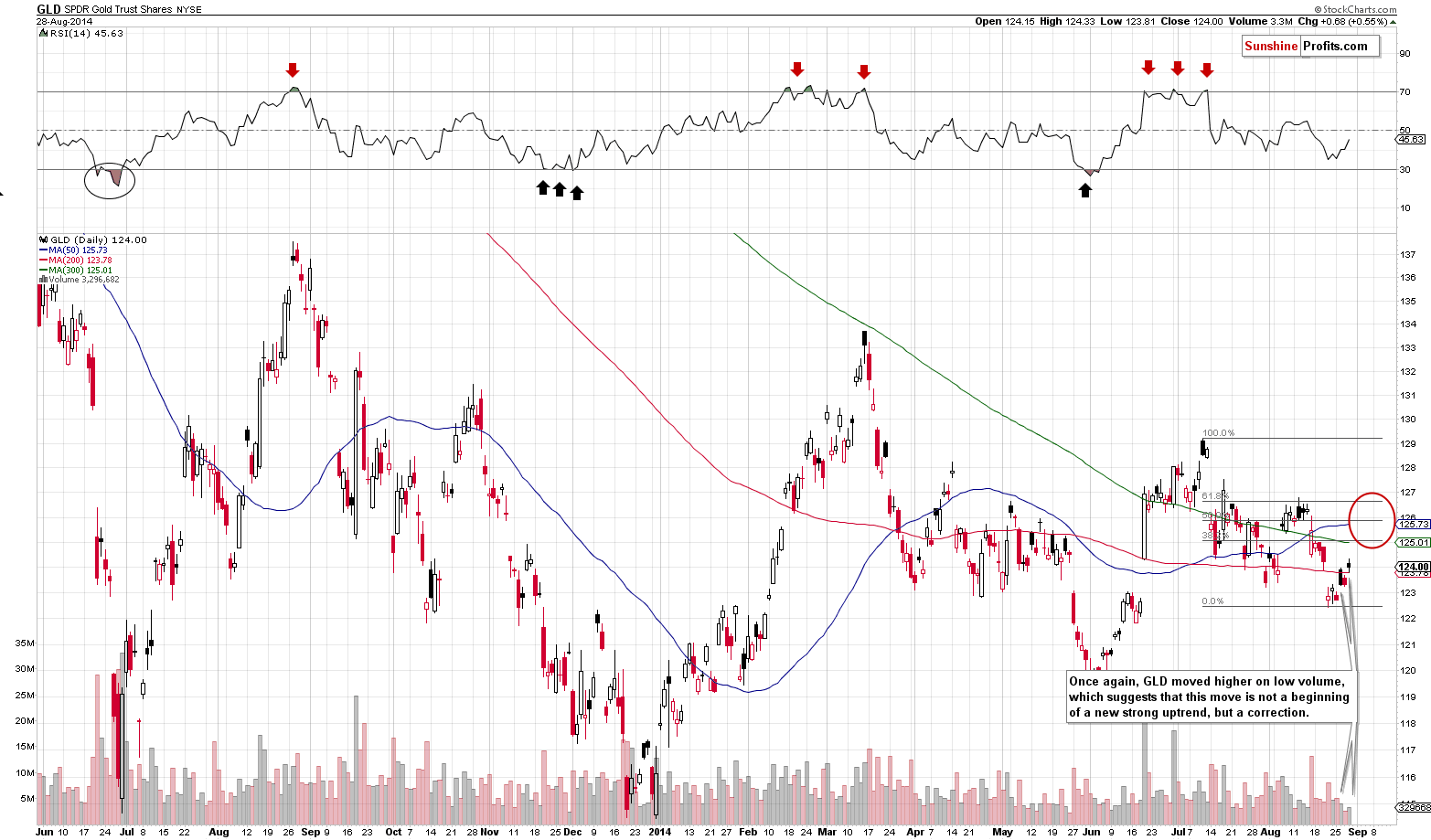
Task: Open the Sunshine Profits.com logo
Action: coord(1310,47)
